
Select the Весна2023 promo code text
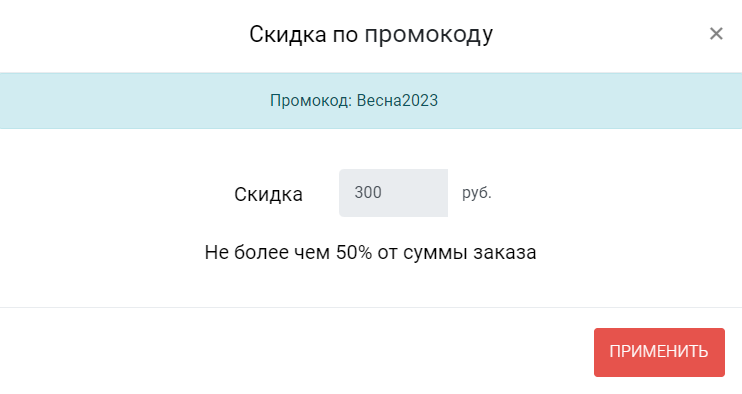(397, 100)
